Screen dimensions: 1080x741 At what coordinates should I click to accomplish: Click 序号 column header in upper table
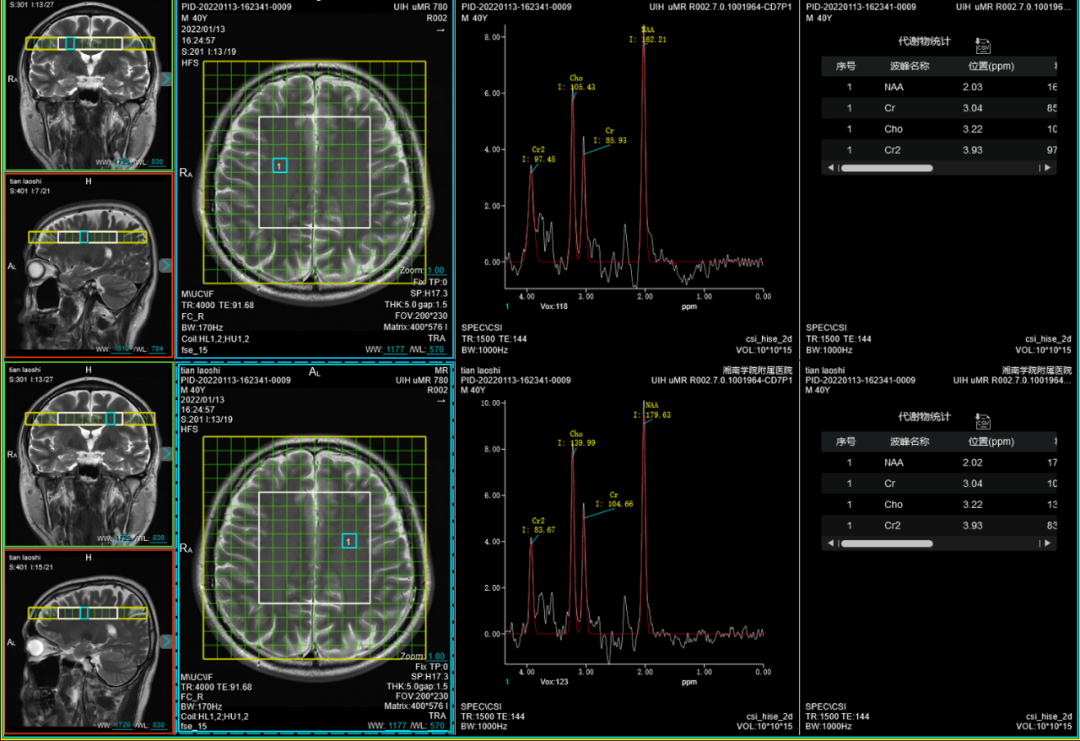[846, 66]
